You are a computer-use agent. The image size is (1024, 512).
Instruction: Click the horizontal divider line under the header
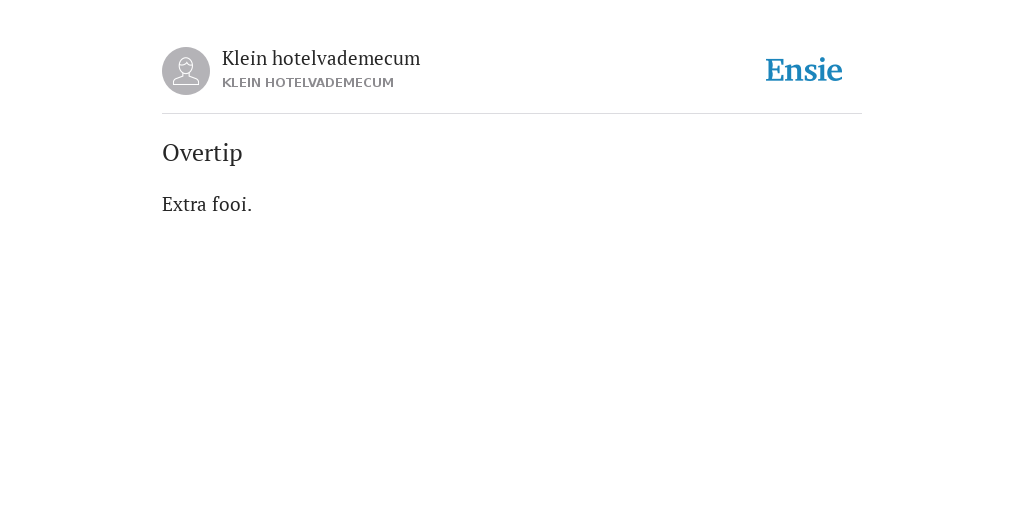click(512, 114)
